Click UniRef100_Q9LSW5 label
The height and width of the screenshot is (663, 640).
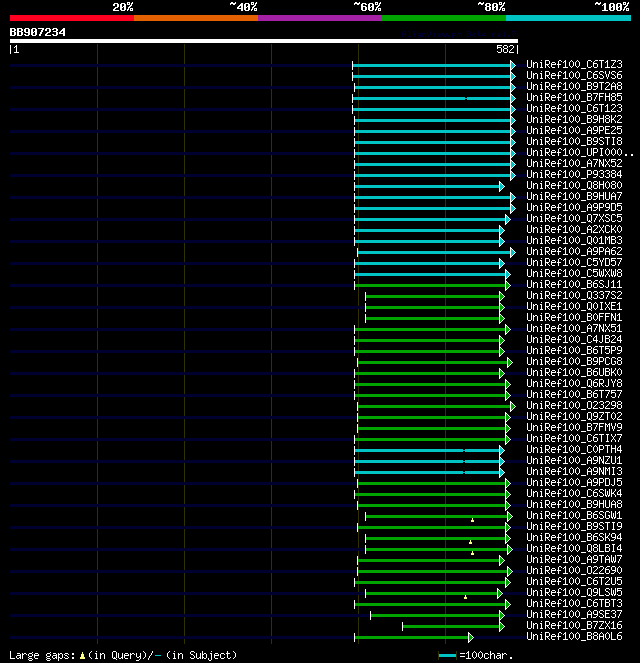click(x=574, y=592)
